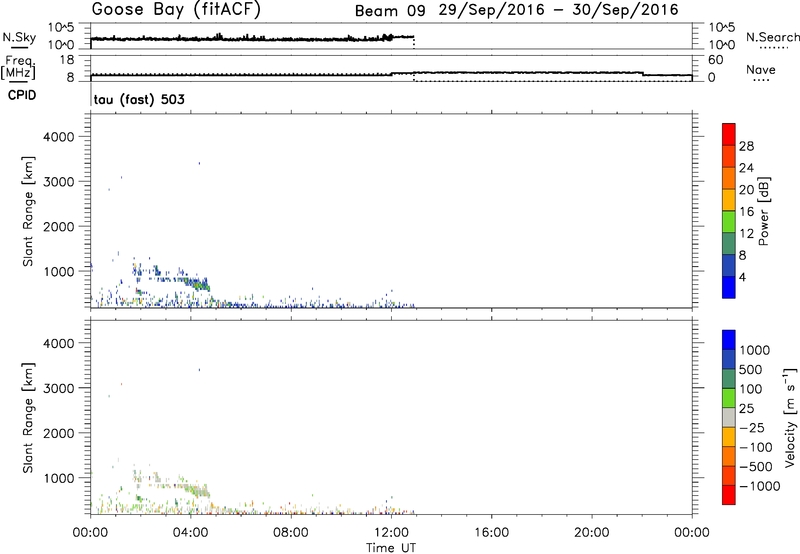Click the light green Power color bar segment
Viewport: 800px width, 554px height.
(729, 221)
